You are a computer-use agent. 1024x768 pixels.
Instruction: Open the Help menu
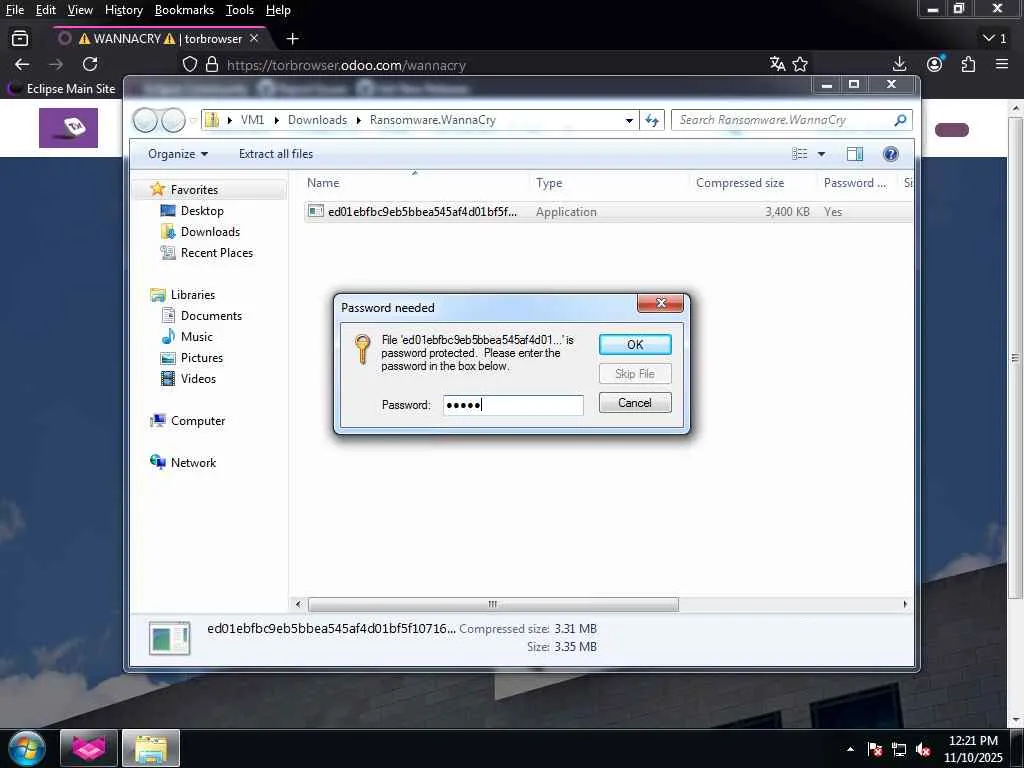pyautogui.click(x=278, y=10)
